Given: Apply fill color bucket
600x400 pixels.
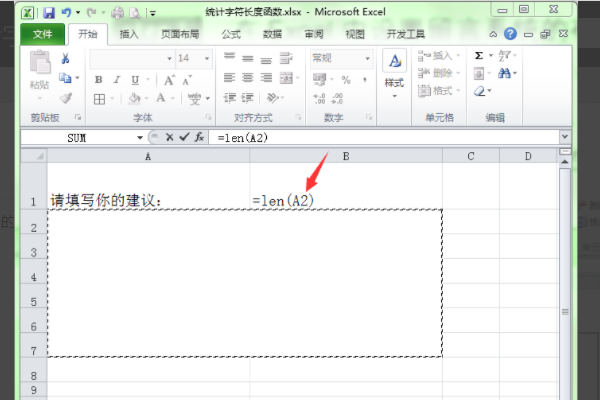Looking at the screenshot, I should point(134,99).
